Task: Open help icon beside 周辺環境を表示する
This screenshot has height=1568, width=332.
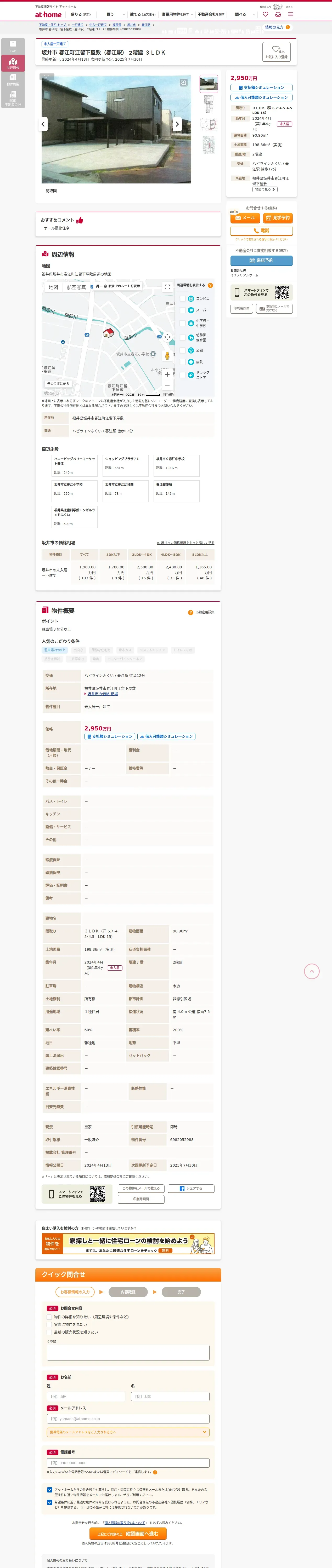Action: click(x=210, y=285)
